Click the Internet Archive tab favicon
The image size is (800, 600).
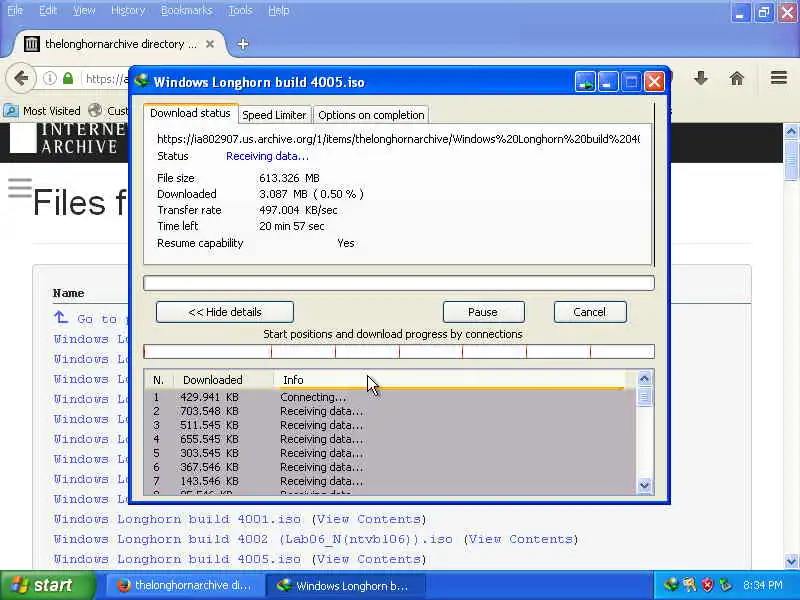point(32,44)
